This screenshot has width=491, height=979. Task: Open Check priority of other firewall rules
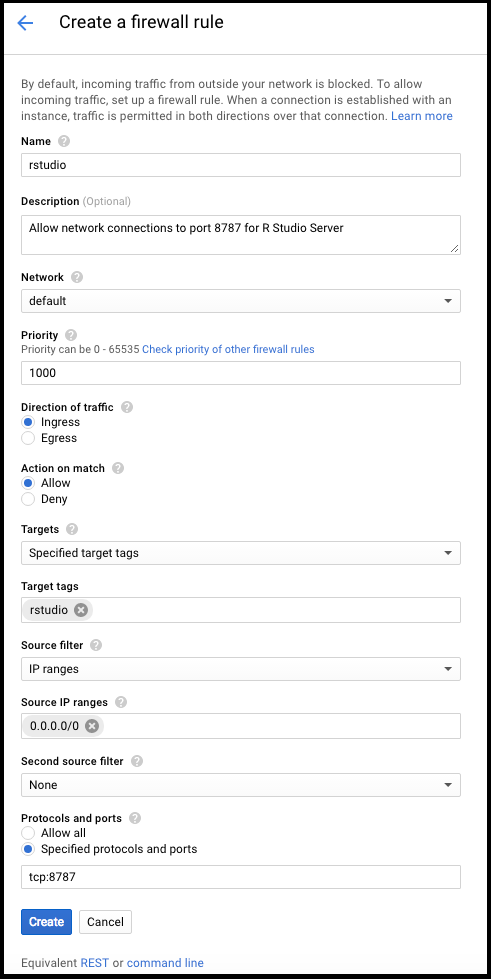pyautogui.click(x=228, y=350)
